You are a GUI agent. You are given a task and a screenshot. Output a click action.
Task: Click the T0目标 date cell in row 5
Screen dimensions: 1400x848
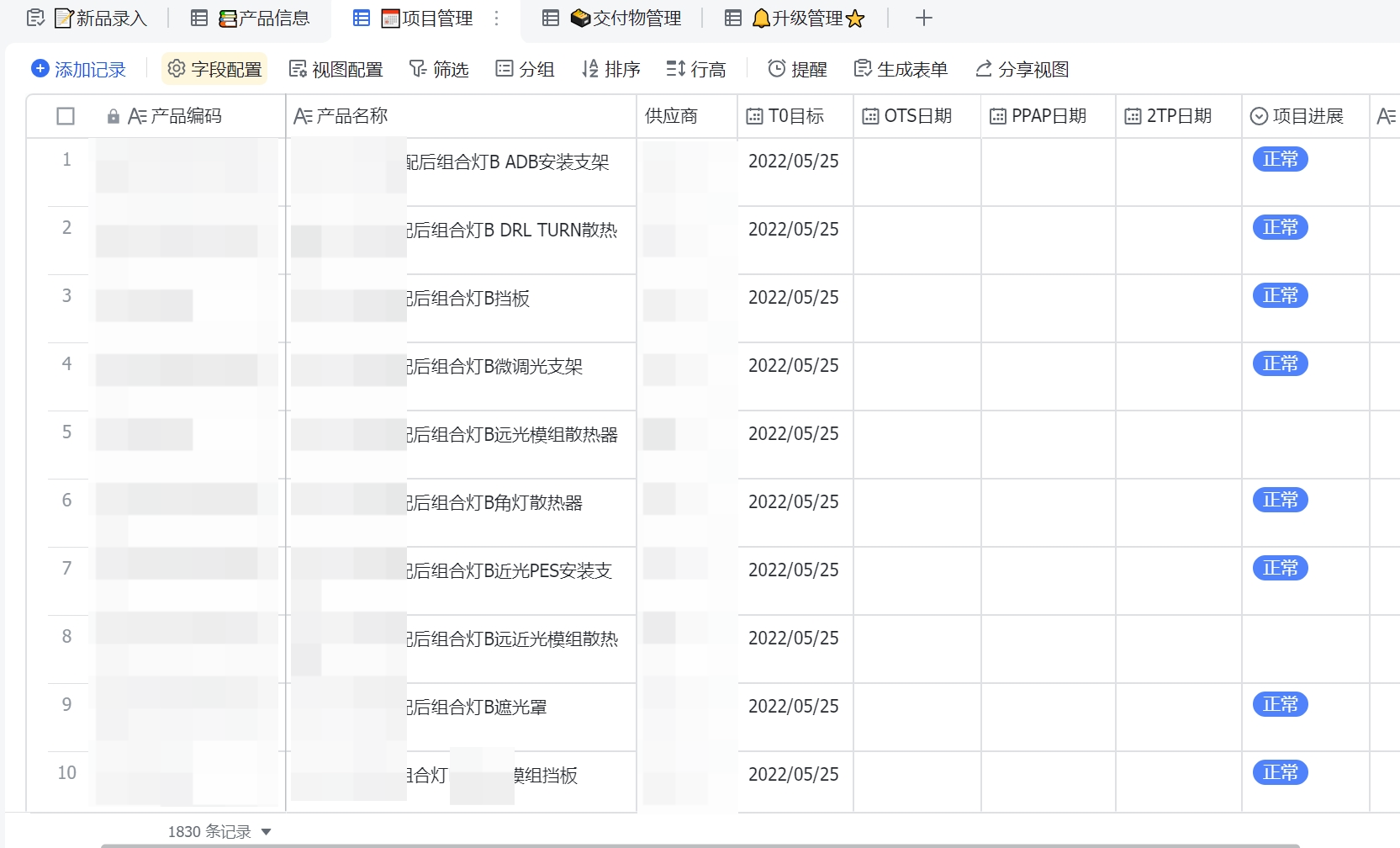794,434
